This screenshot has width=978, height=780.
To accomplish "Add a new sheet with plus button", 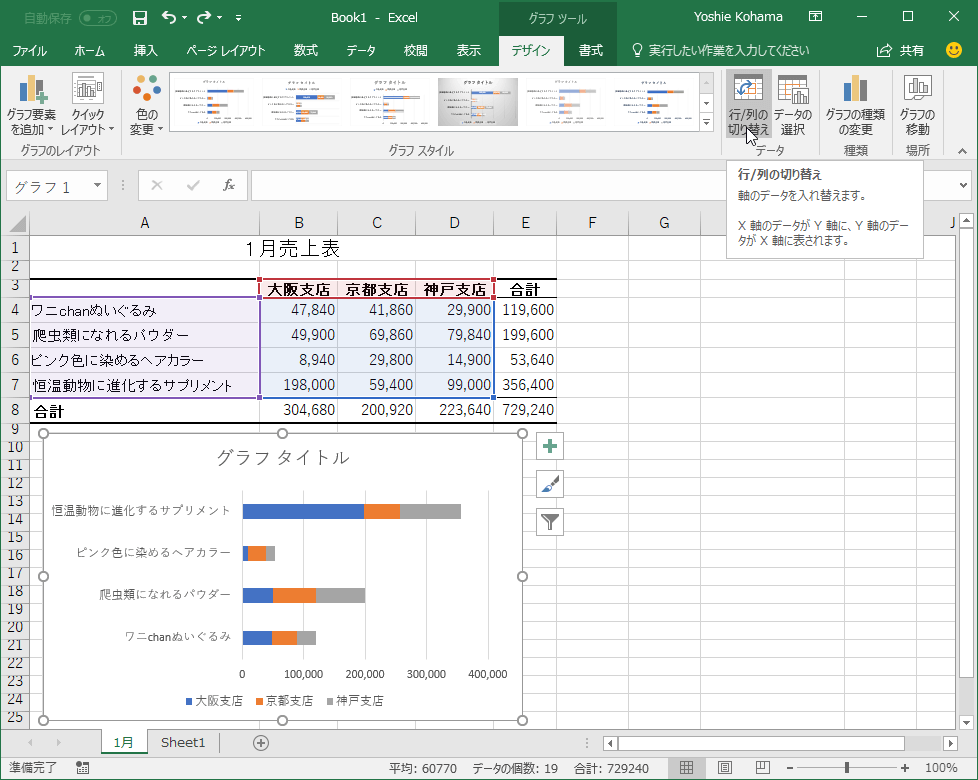I will pos(259,742).
